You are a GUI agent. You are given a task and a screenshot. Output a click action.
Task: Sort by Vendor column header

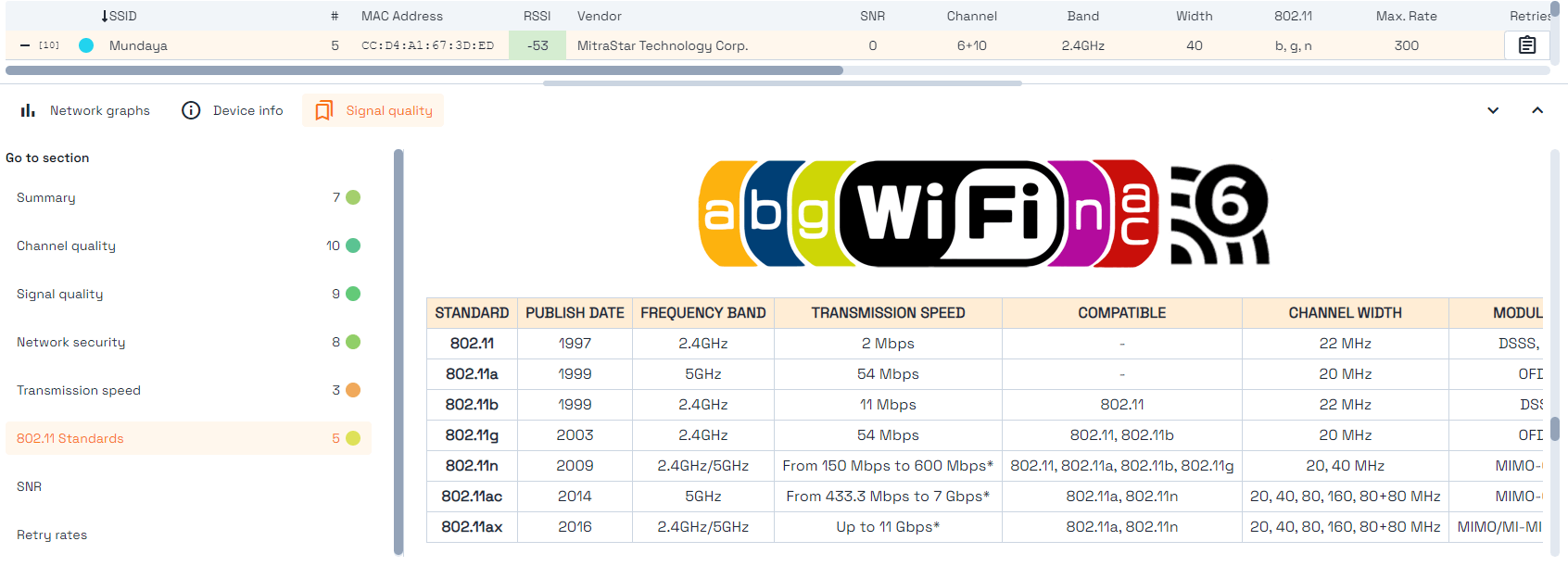coord(600,16)
